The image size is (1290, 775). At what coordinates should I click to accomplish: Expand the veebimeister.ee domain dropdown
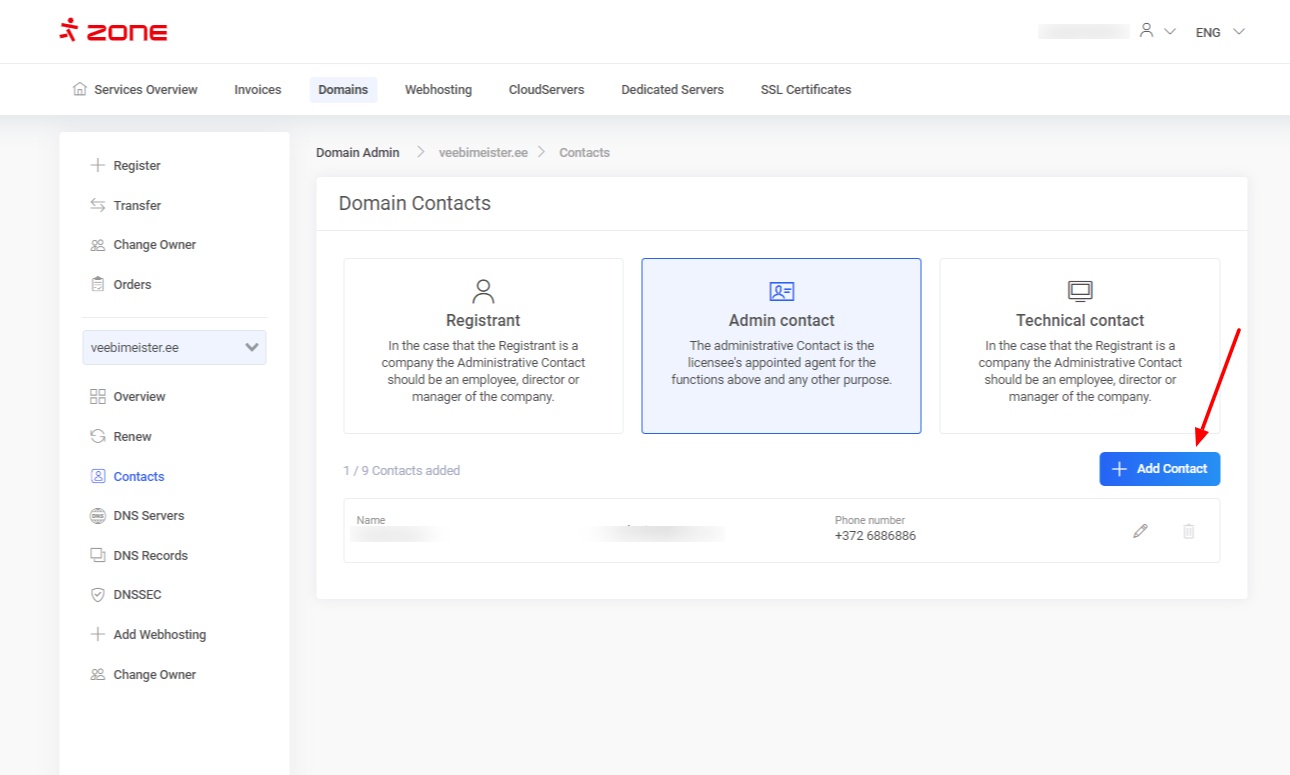(x=174, y=348)
